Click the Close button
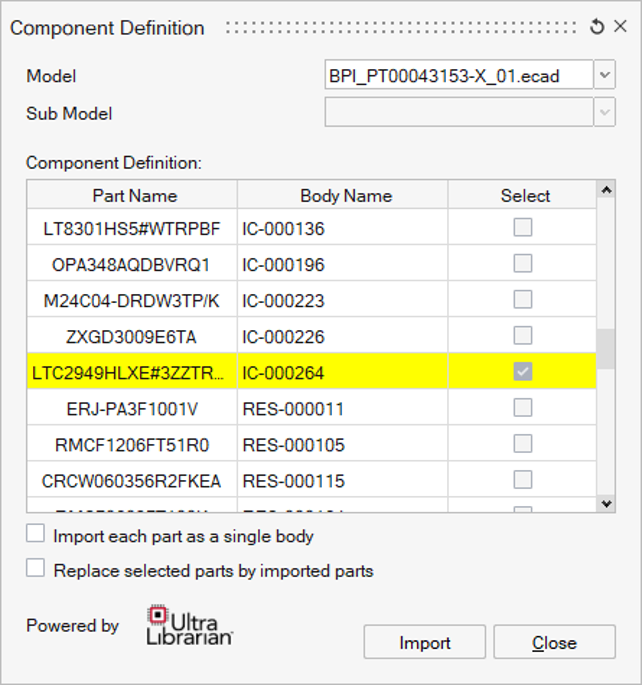 (x=554, y=643)
